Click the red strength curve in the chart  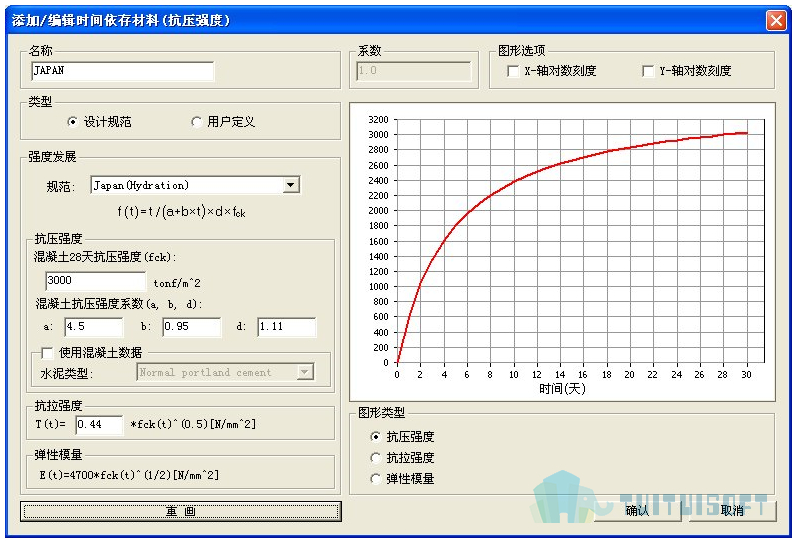point(513,182)
